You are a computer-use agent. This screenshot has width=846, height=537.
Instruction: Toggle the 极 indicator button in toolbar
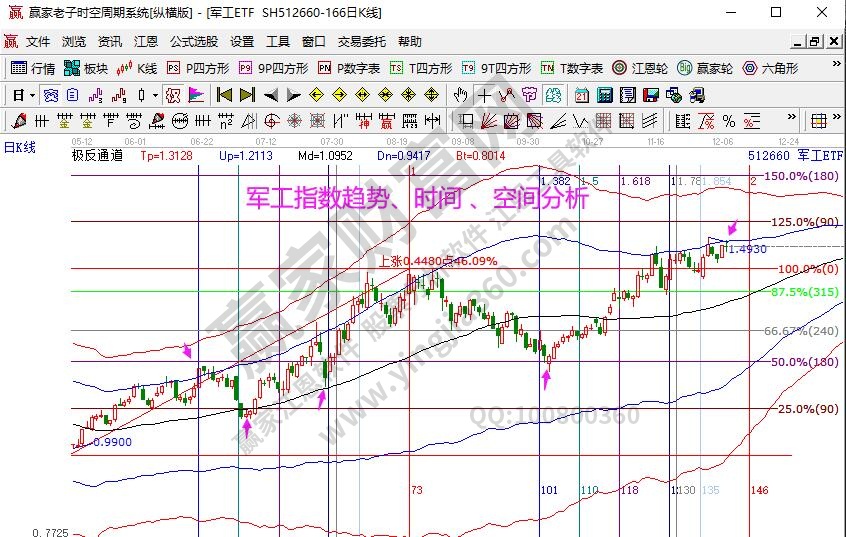point(173,95)
